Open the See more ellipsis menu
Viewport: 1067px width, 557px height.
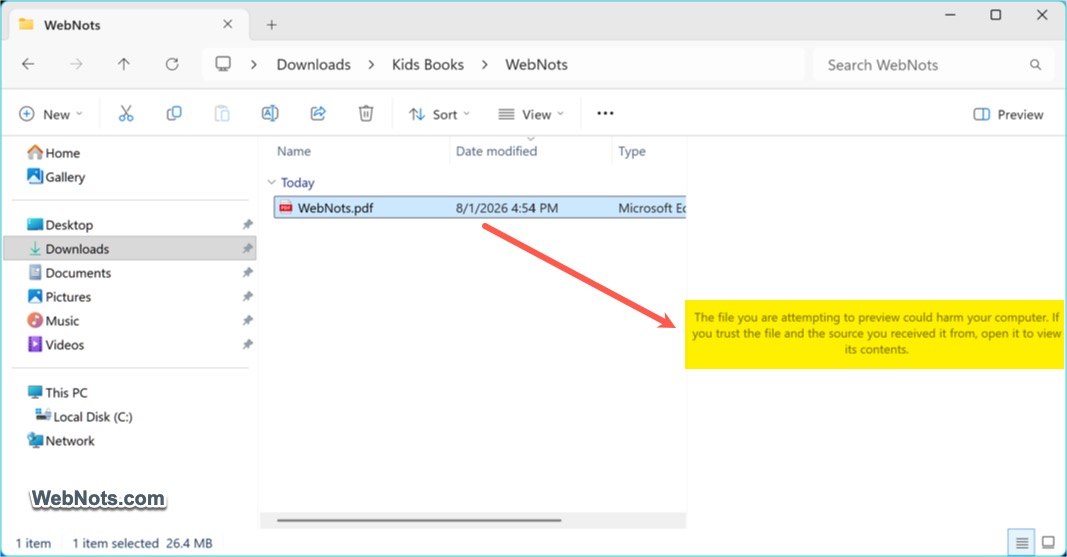(605, 114)
